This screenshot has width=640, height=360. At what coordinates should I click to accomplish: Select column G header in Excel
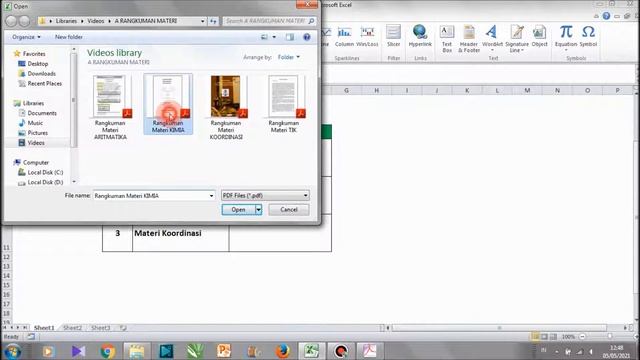(x=346, y=90)
